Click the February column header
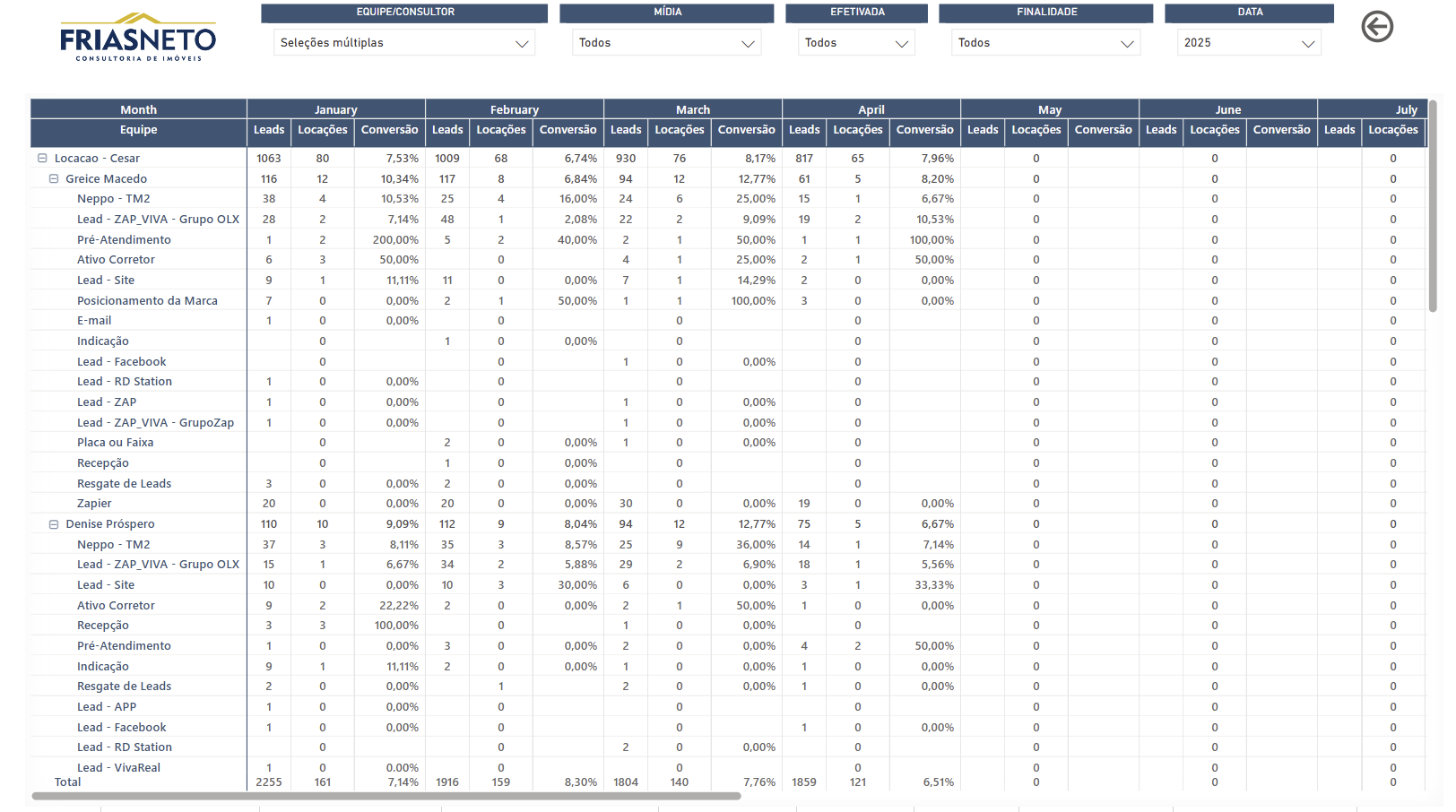Viewport: 1456px width, 812px height. (515, 109)
